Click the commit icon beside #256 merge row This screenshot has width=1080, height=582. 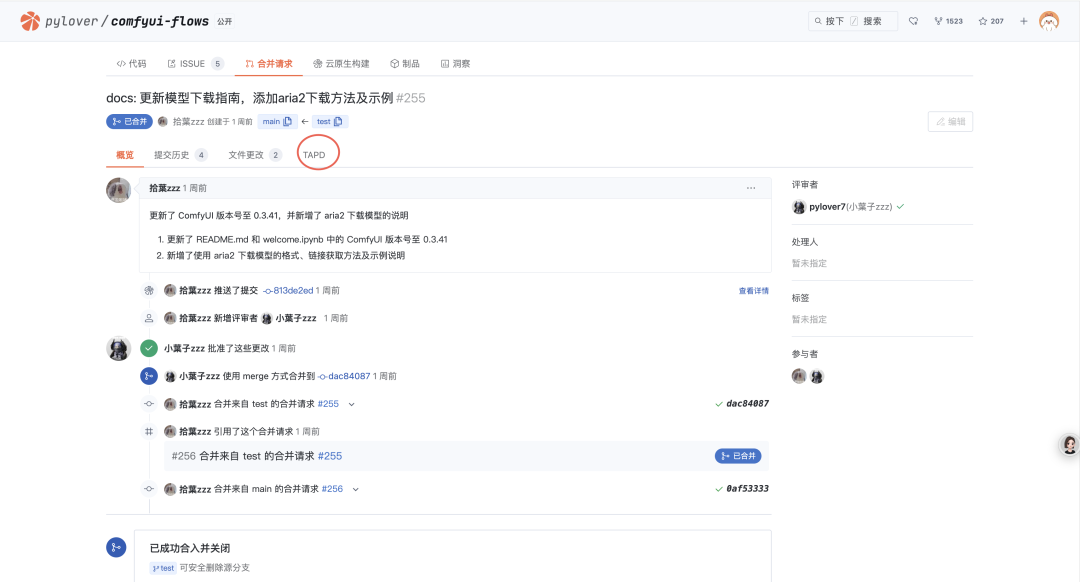point(149,489)
